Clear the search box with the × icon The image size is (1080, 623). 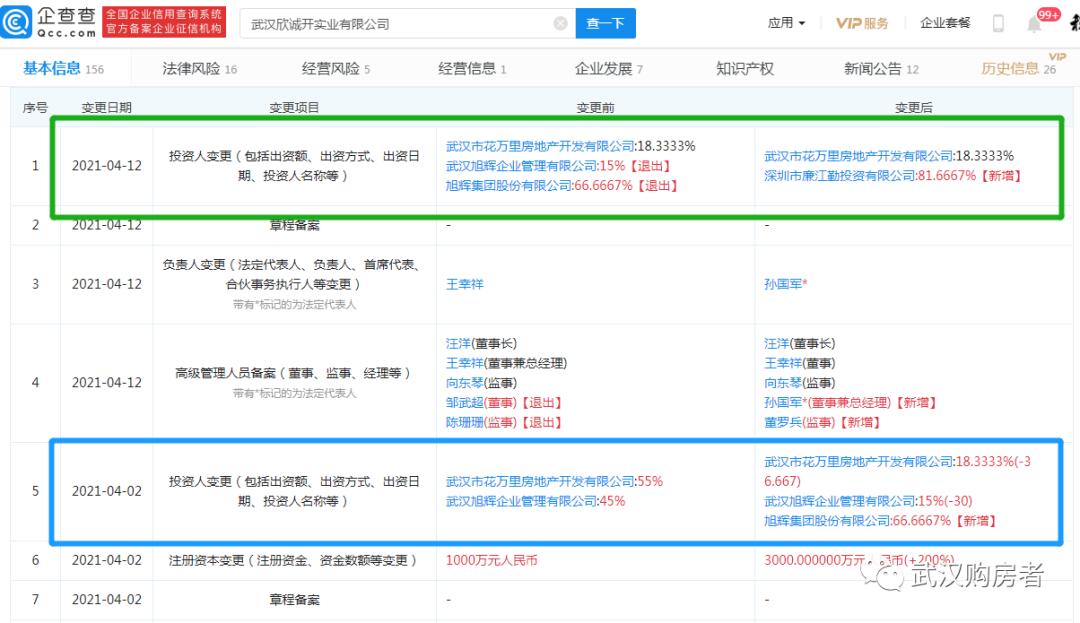pos(560,22)
